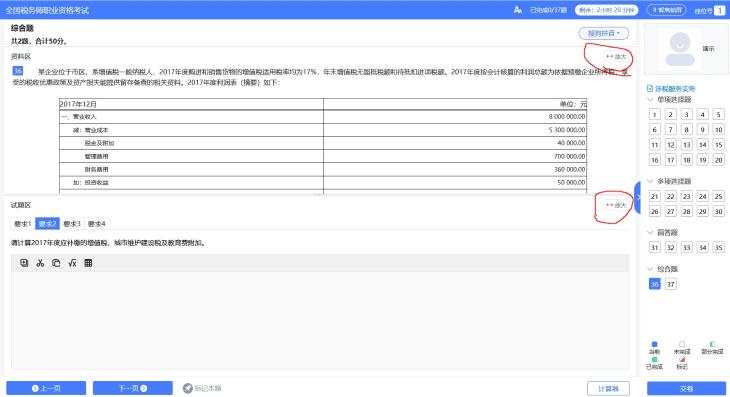Jump to question 30

pyautogui.click(x=718, y=211)
